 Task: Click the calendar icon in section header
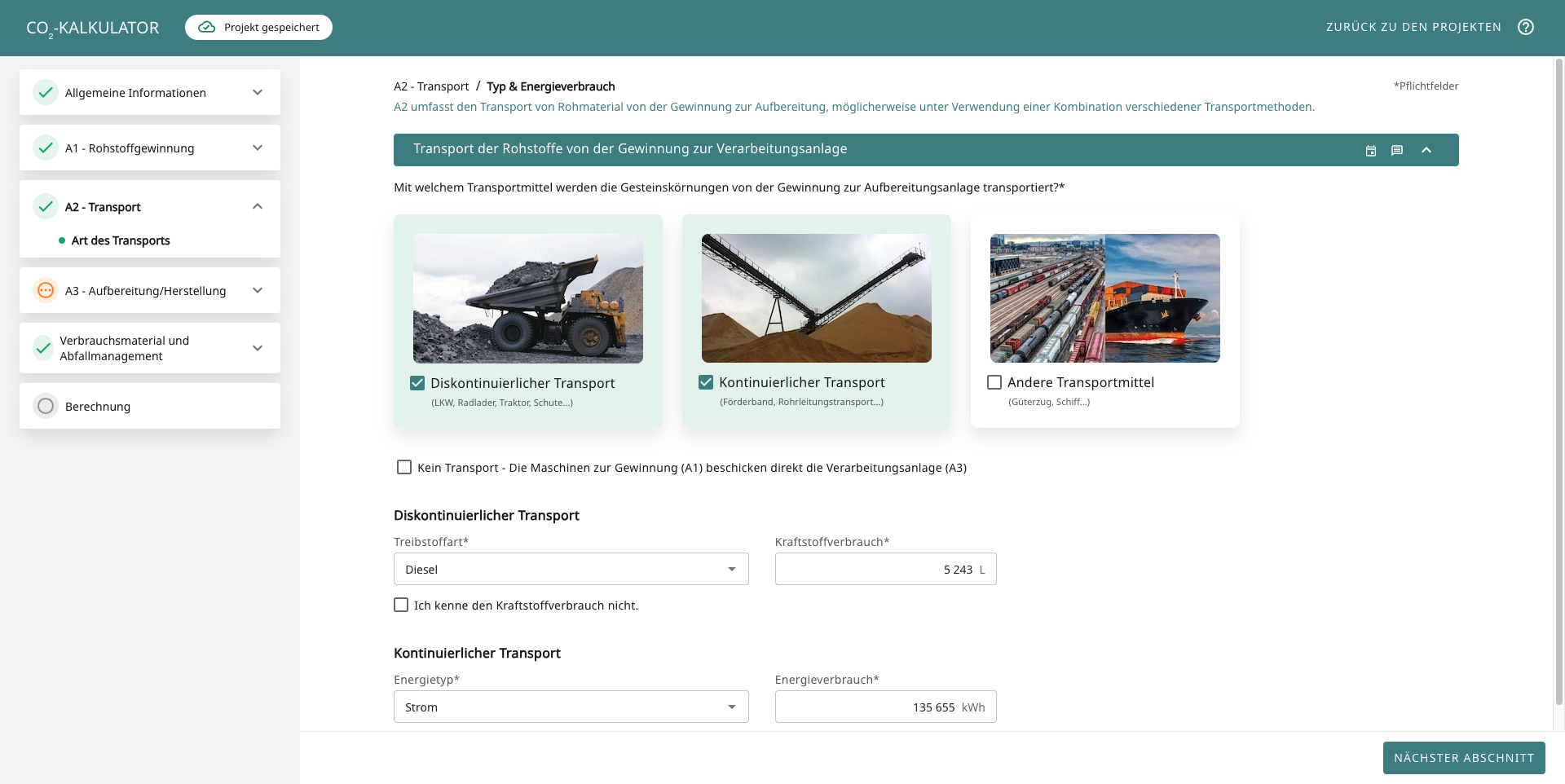coord(1371,151)
